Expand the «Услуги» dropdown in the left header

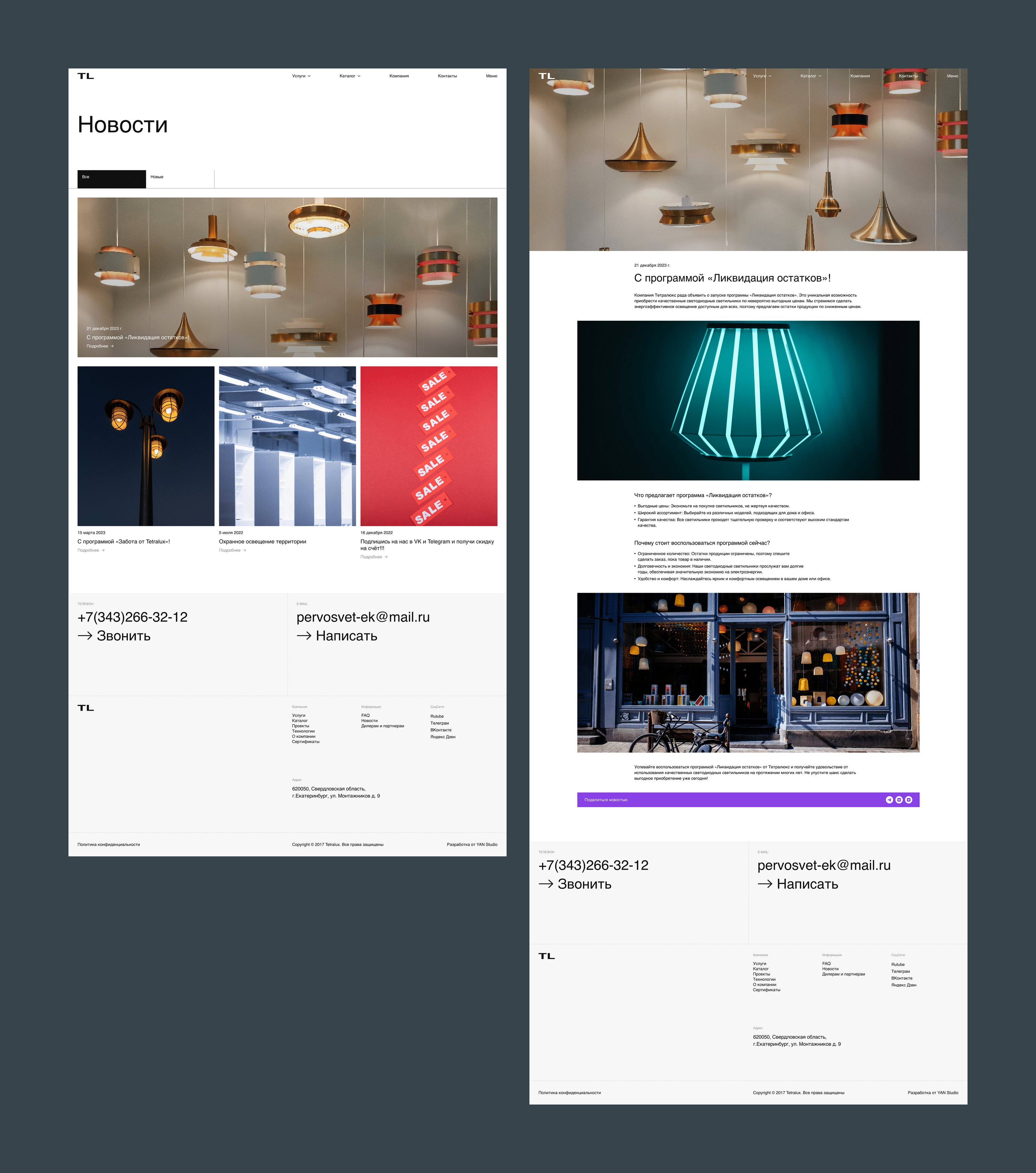coord(301,76)
